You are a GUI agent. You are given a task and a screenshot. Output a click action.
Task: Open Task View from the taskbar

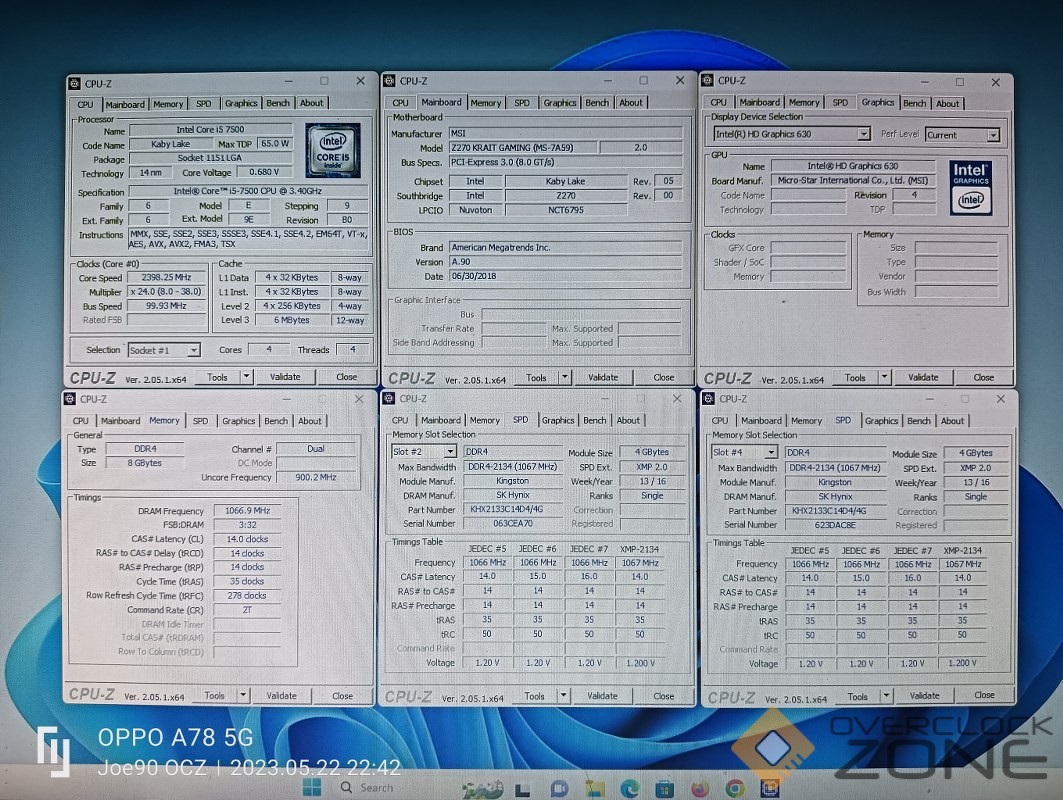tap(522, 789)
